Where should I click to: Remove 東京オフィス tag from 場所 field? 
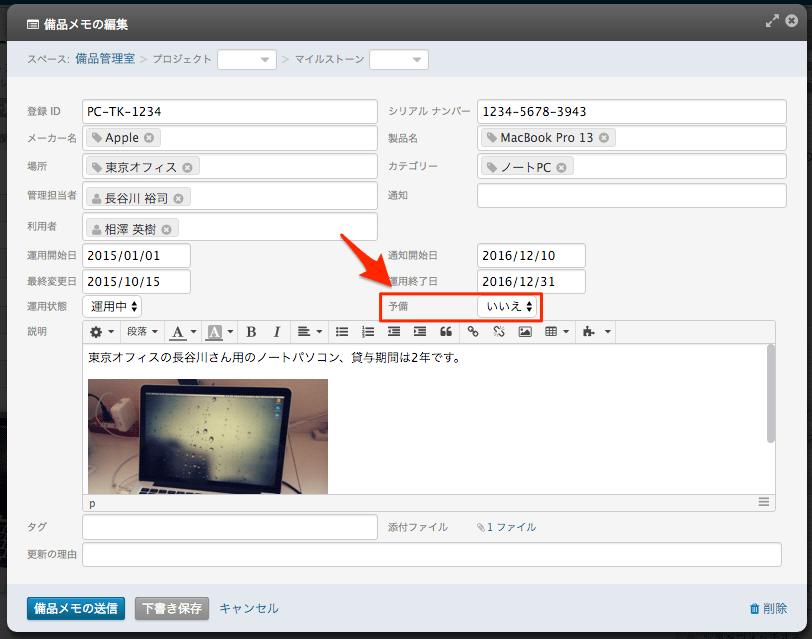coord(187,167)
